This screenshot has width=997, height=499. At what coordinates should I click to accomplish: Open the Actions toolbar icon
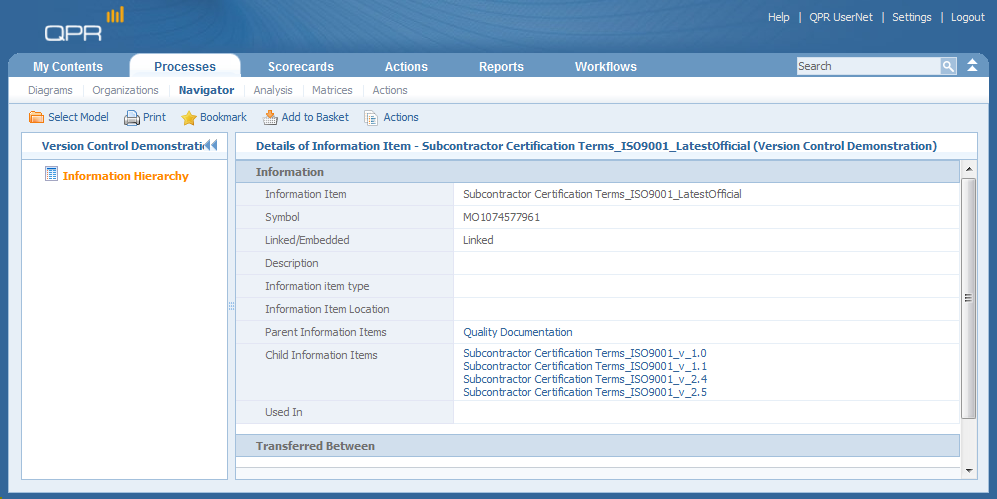click(x=371, y=118)
